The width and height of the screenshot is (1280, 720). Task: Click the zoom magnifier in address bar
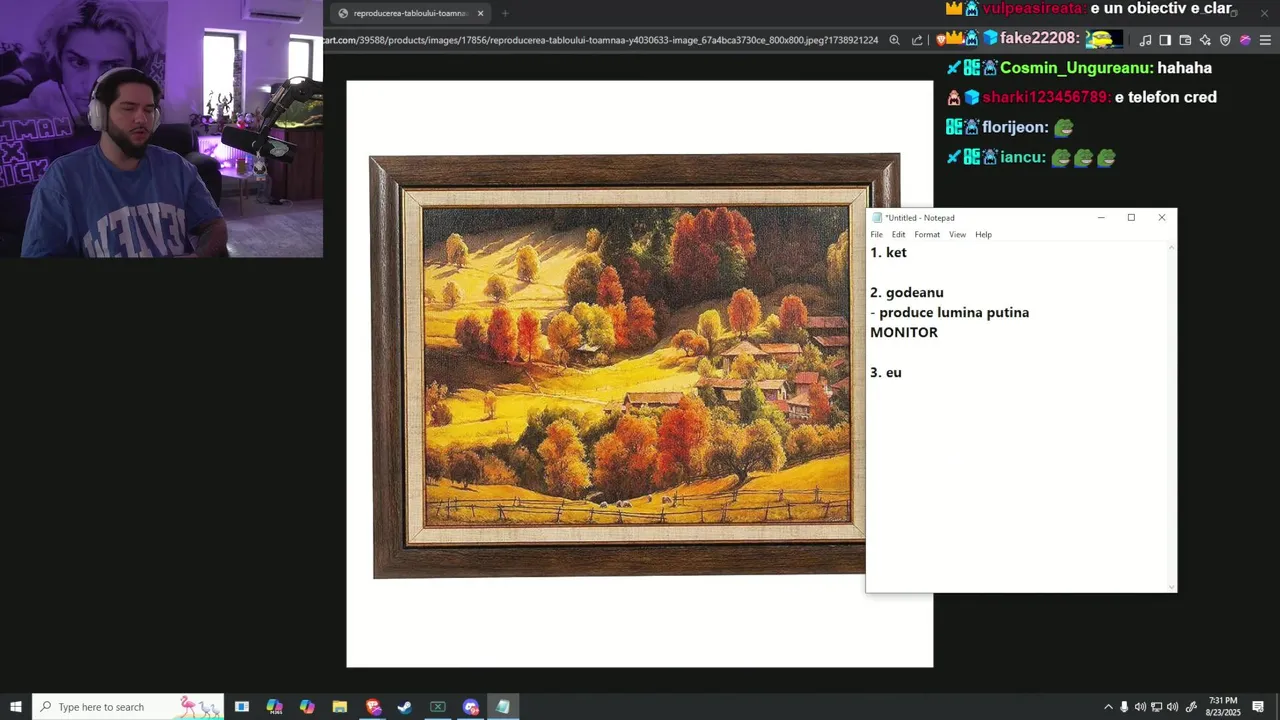pos(894,40)
